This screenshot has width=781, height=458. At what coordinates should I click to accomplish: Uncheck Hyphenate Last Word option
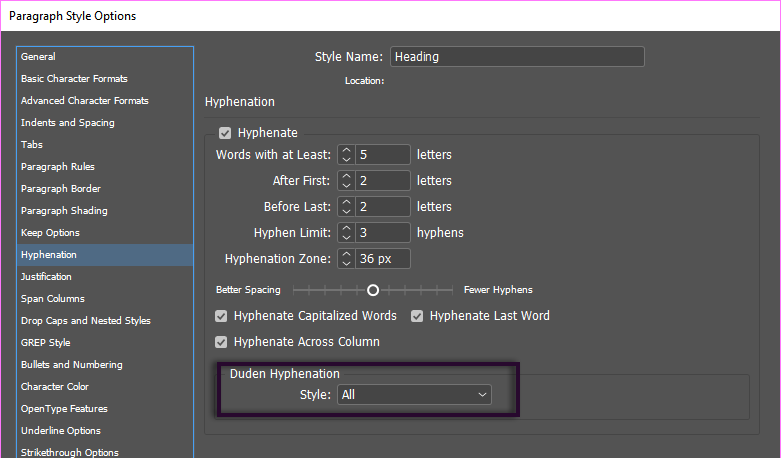417,316
